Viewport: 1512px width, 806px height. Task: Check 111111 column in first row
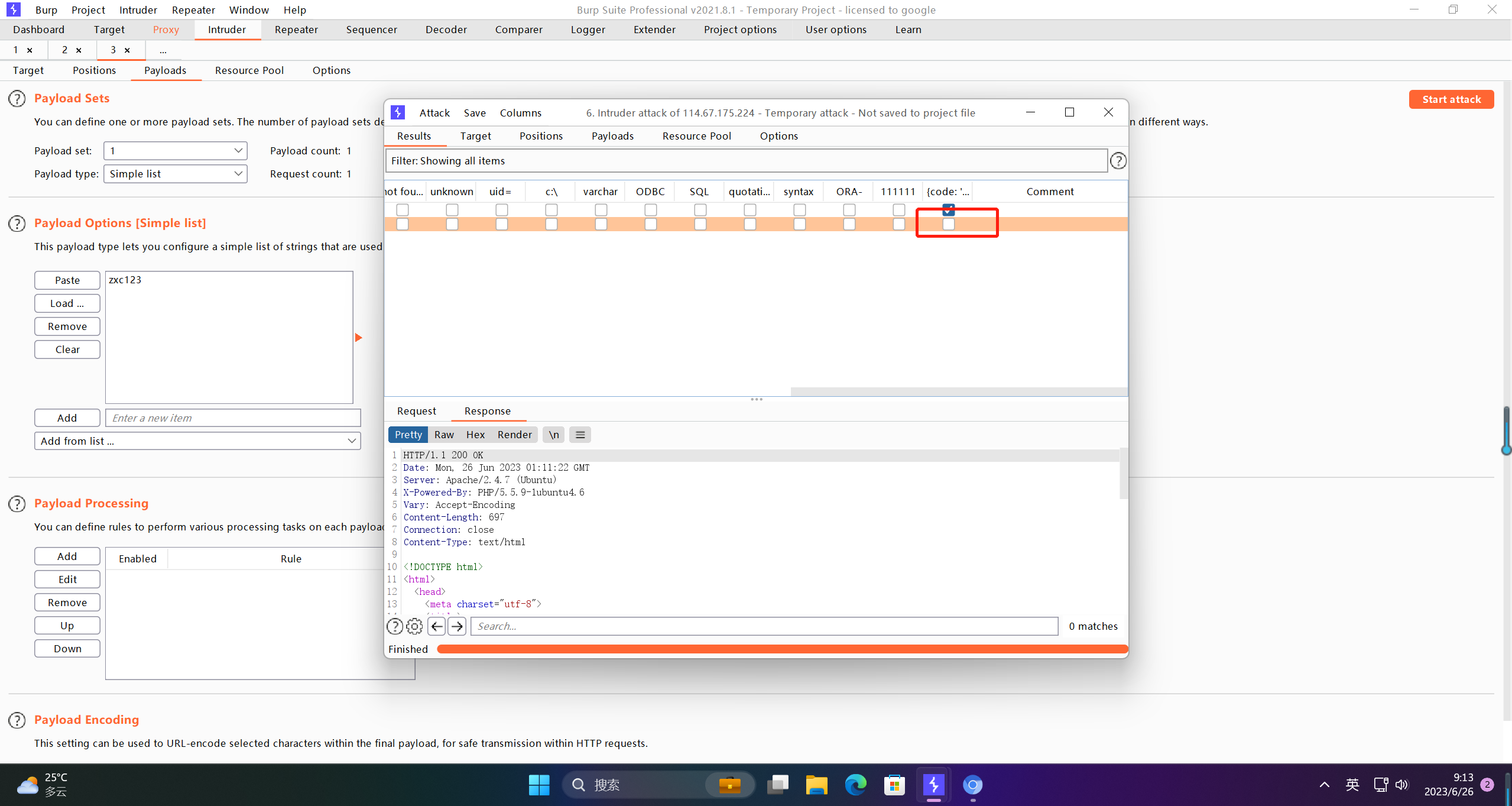pyautogui.click(x=899, y=210)
